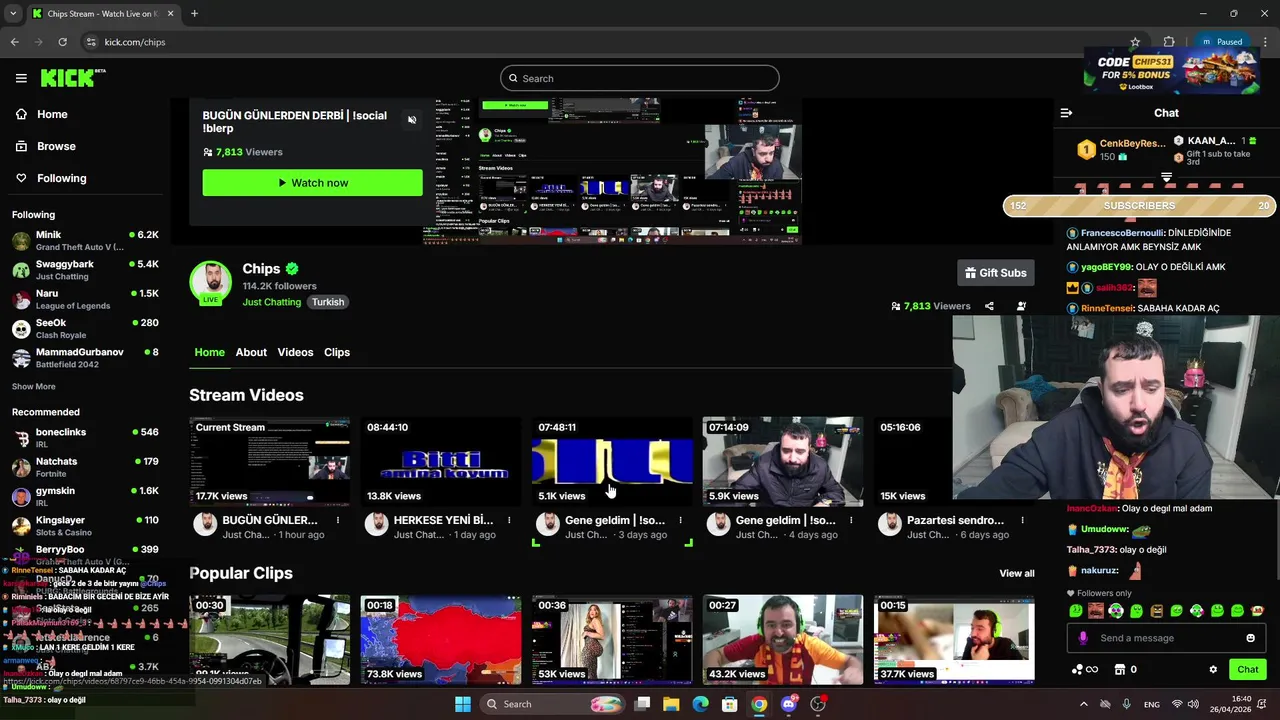The height and width of the screenshot is (720, 1280).
Task: Select the angry brown block emote
Action: [x=1157, y=610]
